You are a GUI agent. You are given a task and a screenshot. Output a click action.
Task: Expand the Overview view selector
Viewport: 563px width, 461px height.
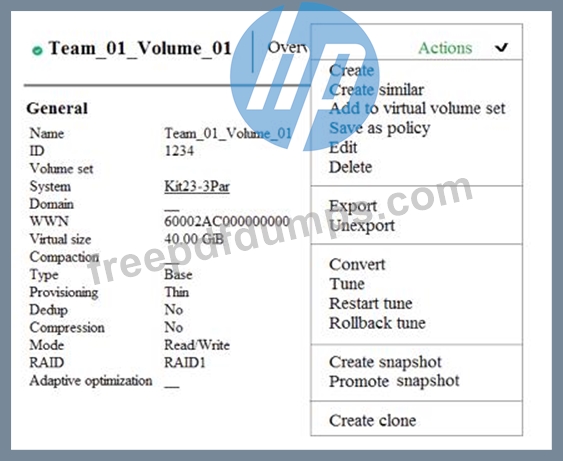point(288,47)
